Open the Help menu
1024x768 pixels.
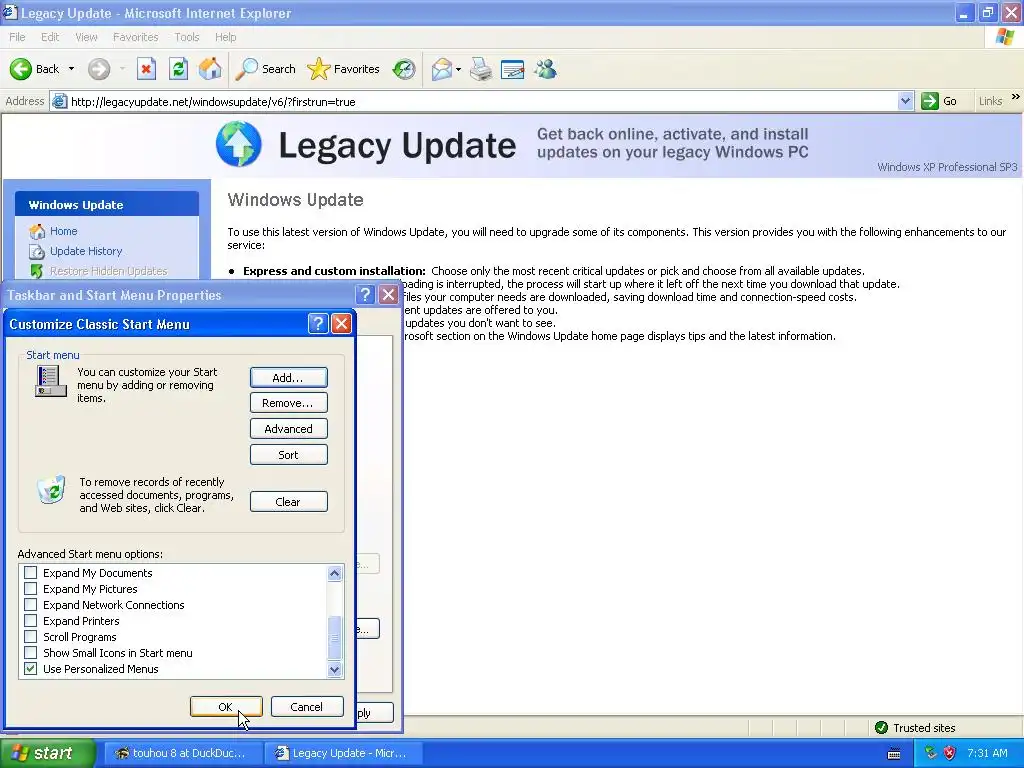(225, 37)
